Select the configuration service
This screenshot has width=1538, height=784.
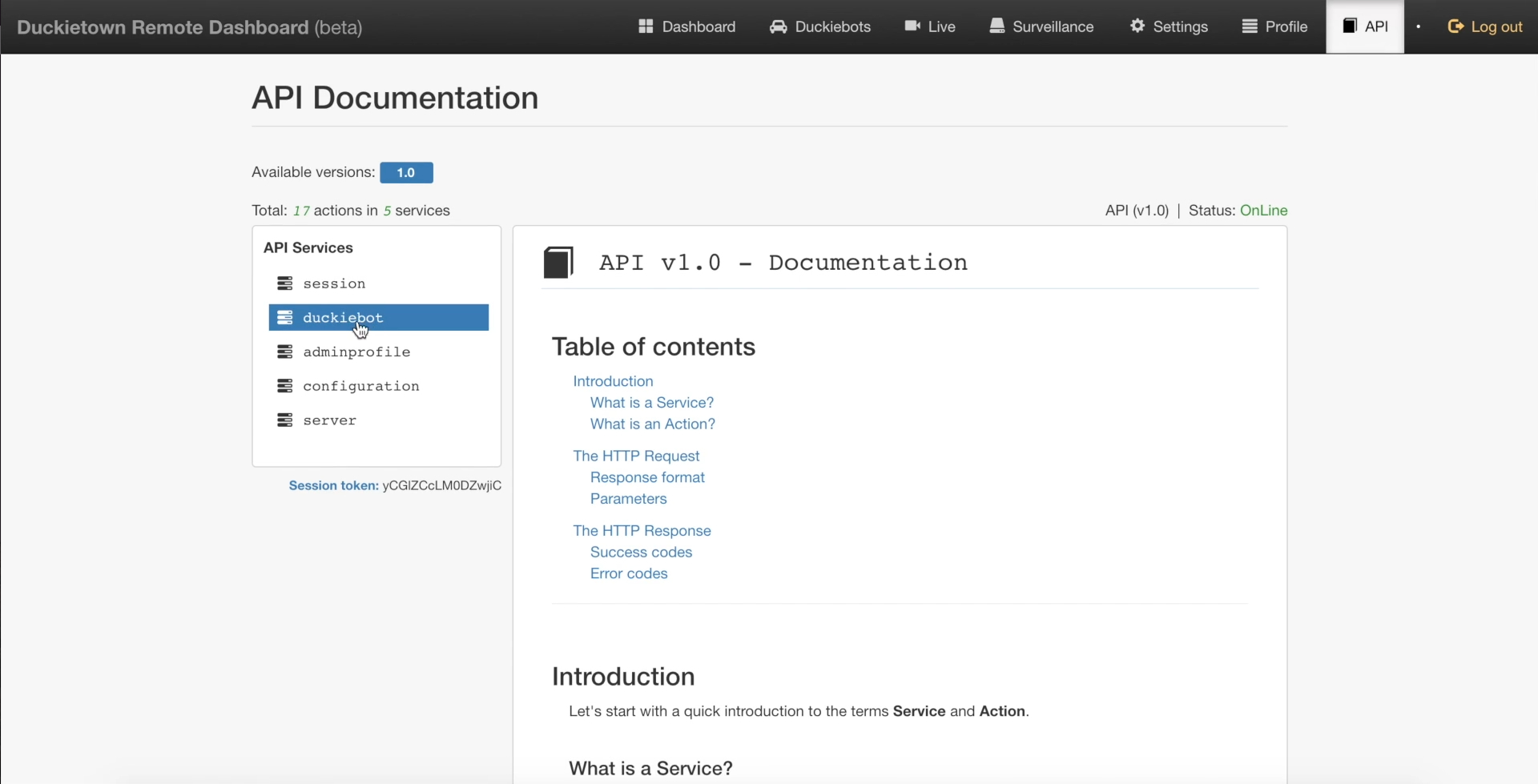(x=378, y=386)
